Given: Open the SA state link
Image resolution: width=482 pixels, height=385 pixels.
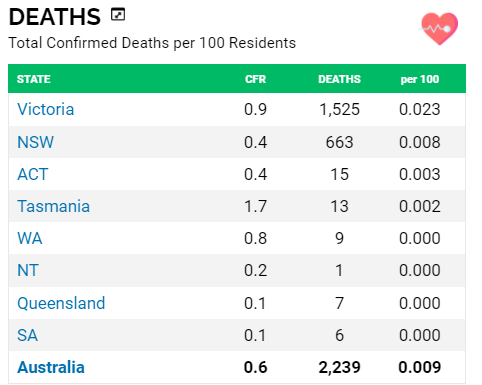Looking at the screenshot, I should (x=27, y=335).
